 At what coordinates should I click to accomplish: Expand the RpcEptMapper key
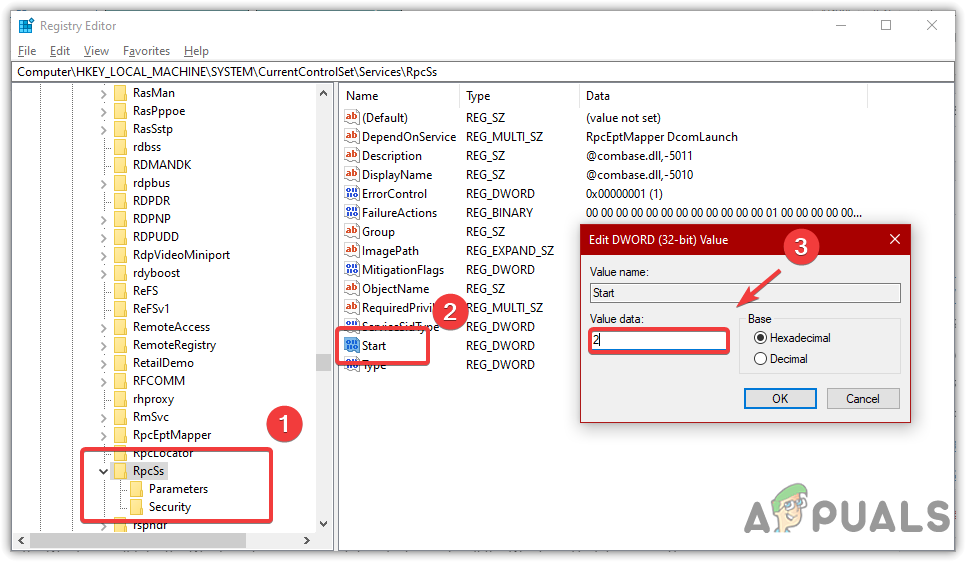[x=103, y=436]
